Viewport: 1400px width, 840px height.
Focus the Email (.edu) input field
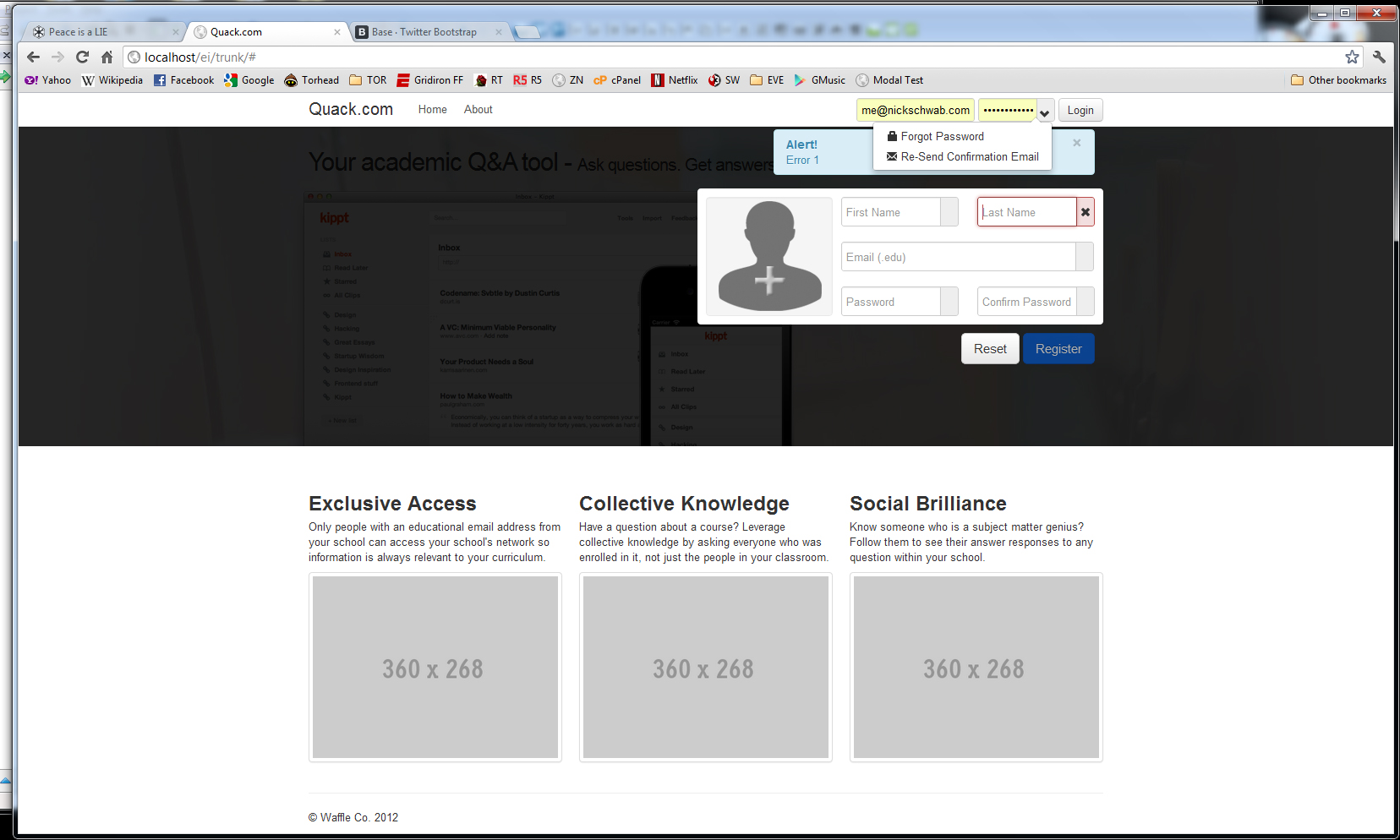click(958, 257)
